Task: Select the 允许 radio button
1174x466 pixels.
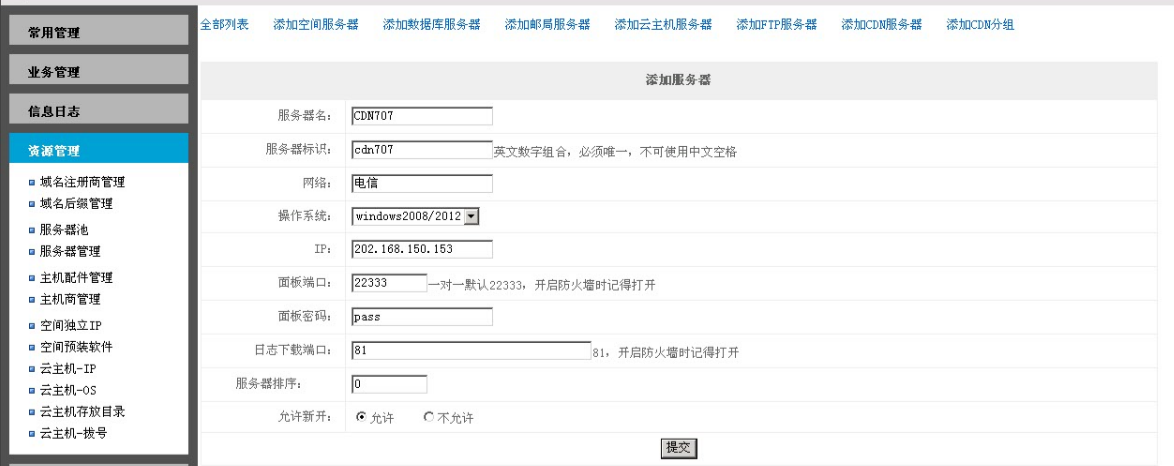Action: coord(361,417)
